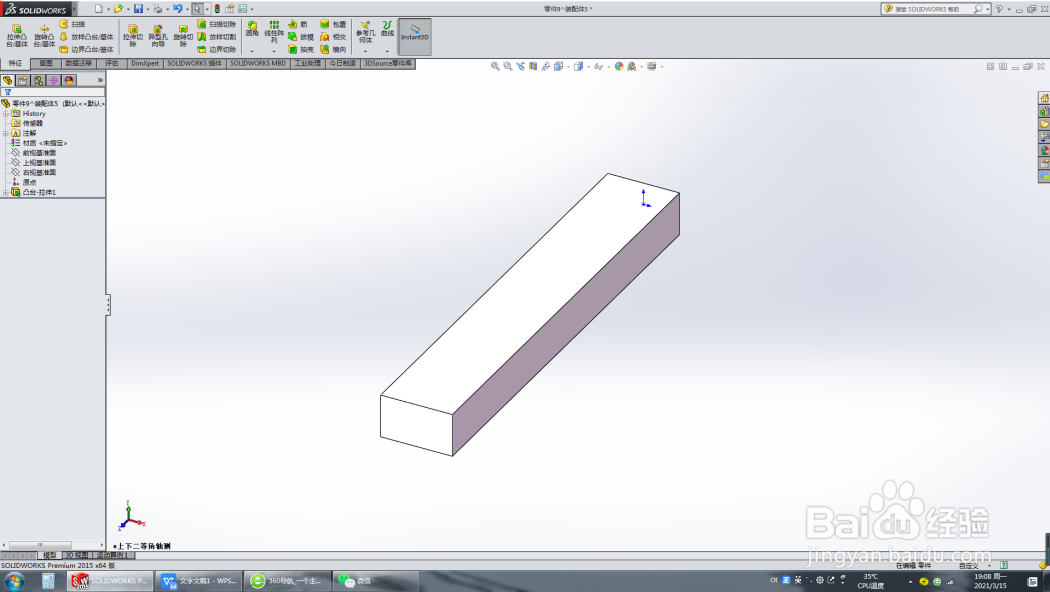Click the Section View icon in view toolbar
1050x592 pixels.
click(533, 66)
